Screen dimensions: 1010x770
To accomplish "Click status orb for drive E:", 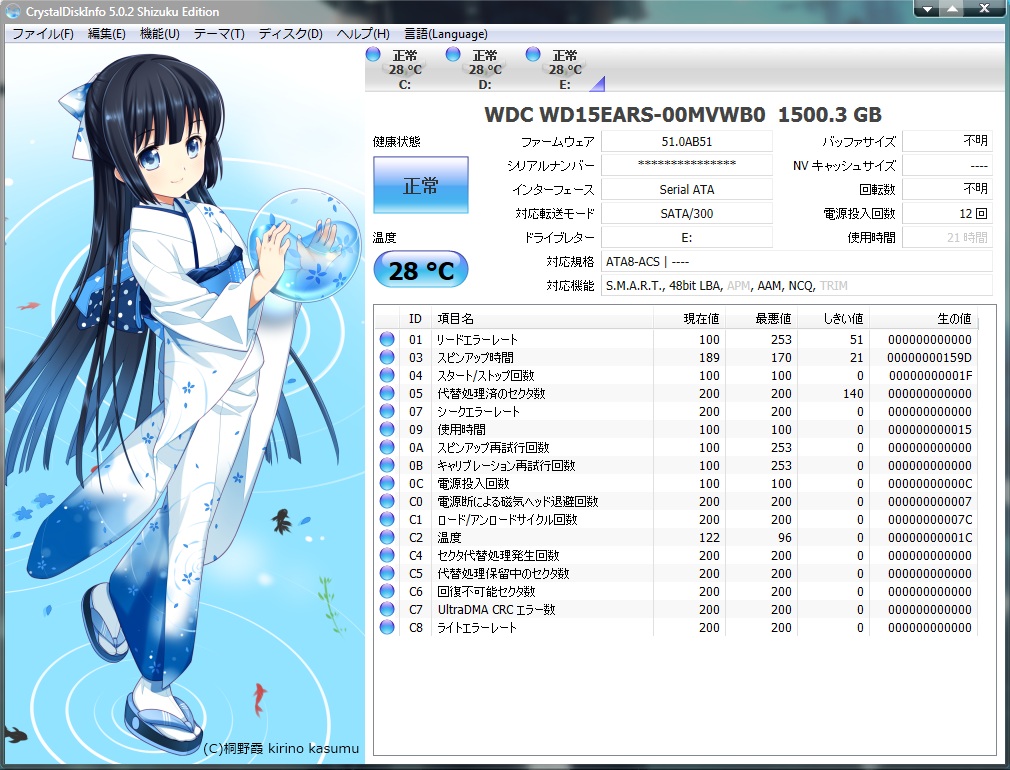I will point(533,54).
